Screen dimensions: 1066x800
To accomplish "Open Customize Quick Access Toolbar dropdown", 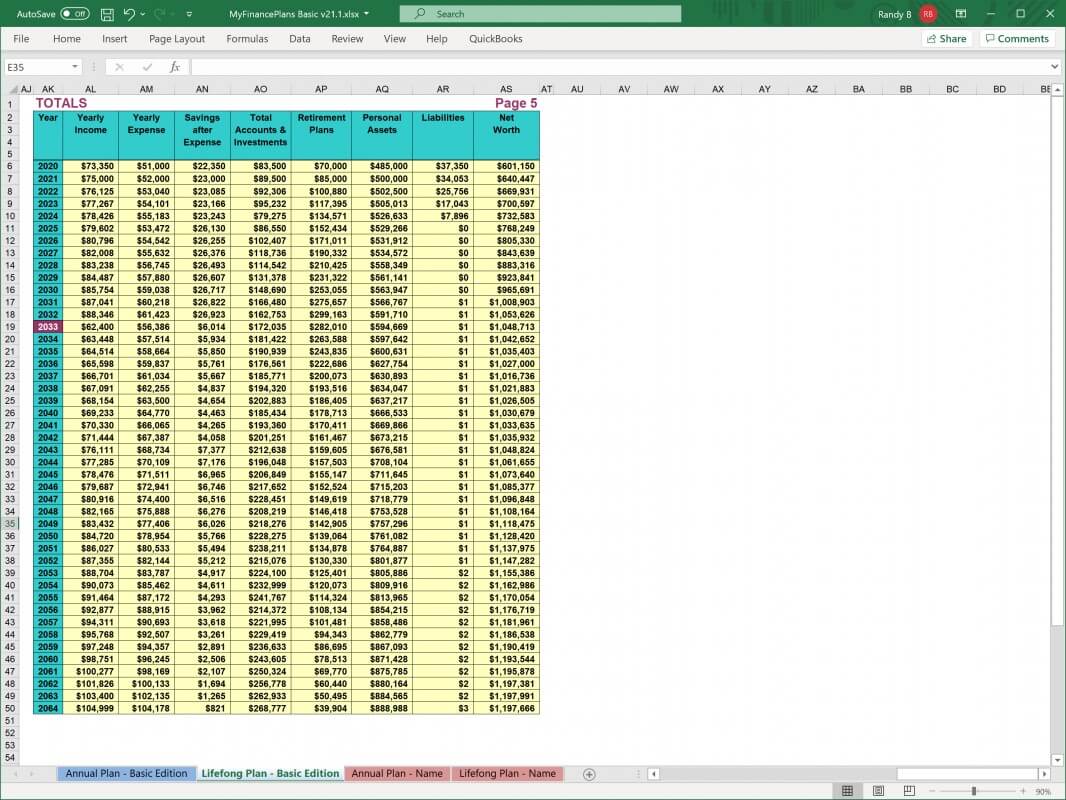I will tap(190, 14).
